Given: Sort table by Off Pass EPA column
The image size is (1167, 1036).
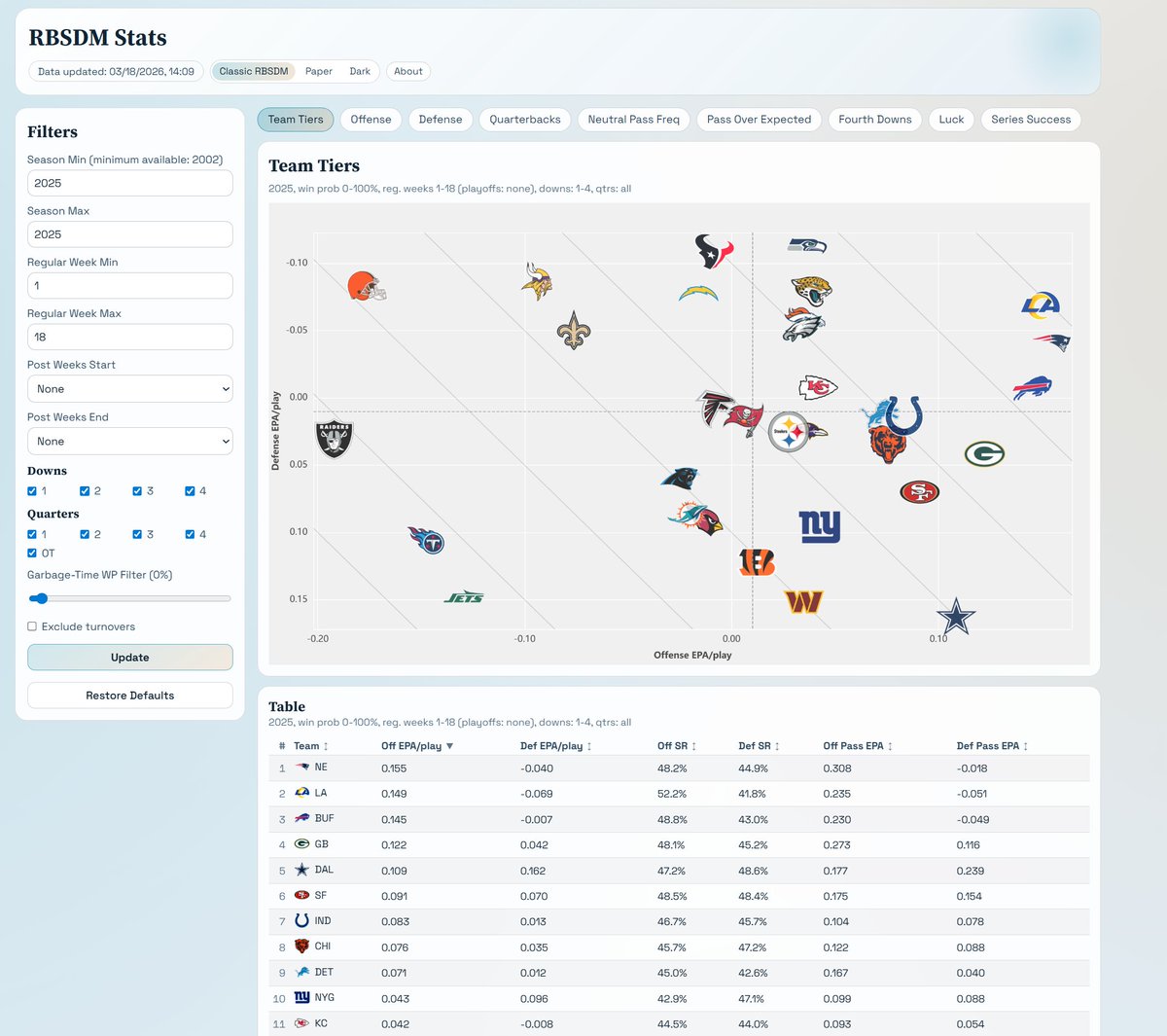Looking at the screenshot, I should coord(858,746).
